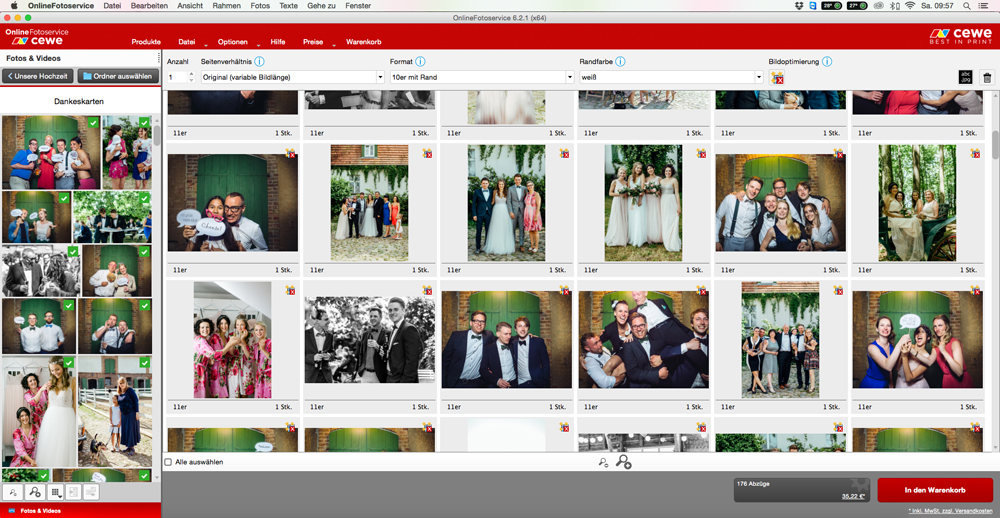Click the Anzahl quantity input field

point(177,77)
